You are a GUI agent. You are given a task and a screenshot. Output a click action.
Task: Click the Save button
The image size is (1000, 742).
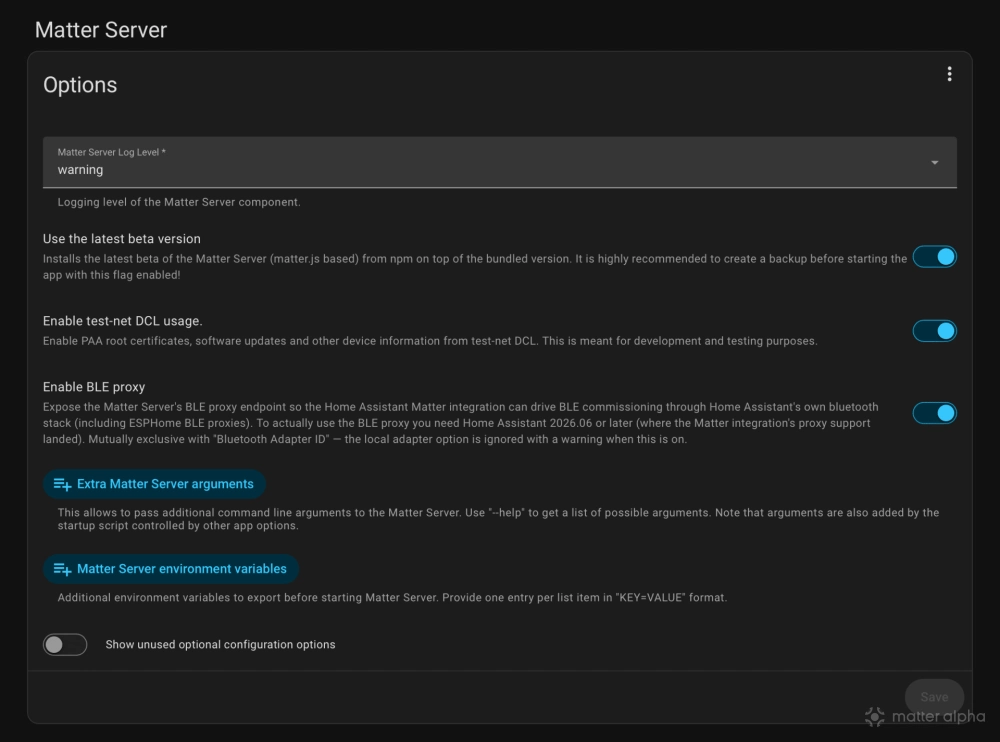pyautogui.click(x=934, y=697)
